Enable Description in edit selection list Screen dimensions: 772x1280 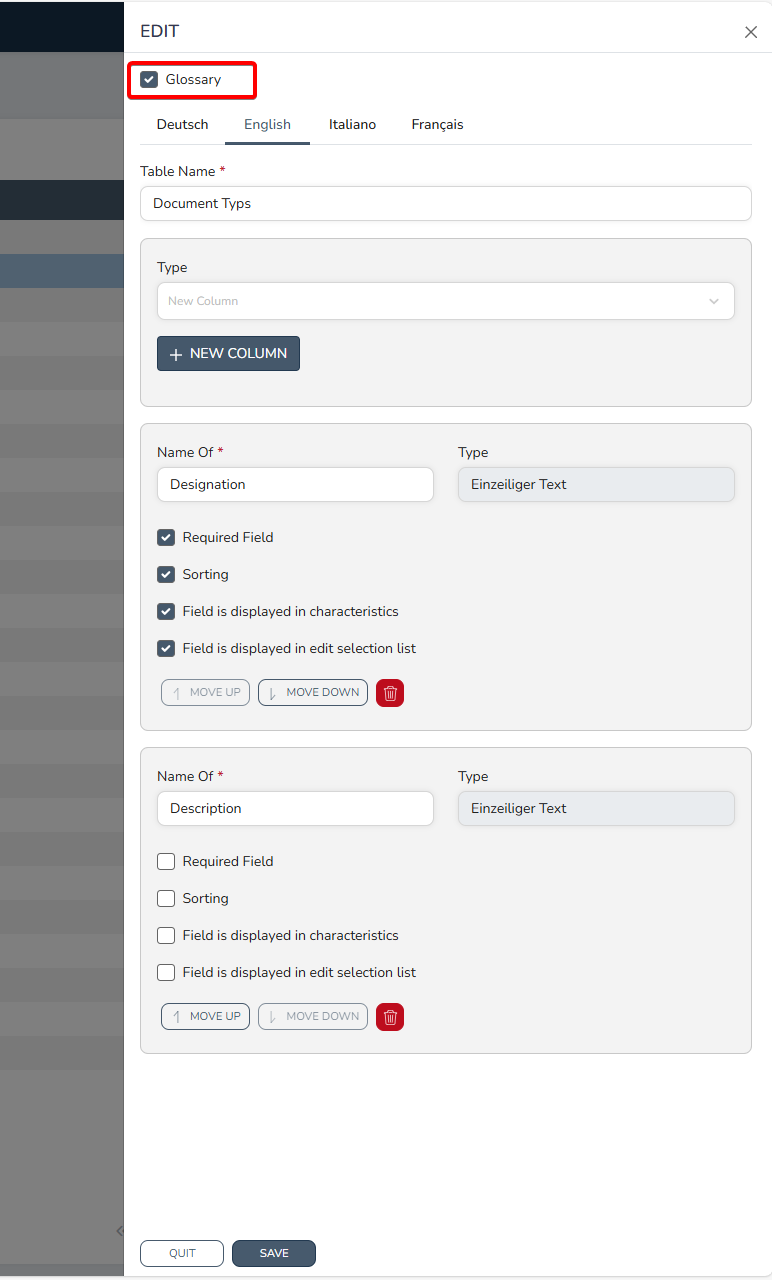[x=167, y=973]
